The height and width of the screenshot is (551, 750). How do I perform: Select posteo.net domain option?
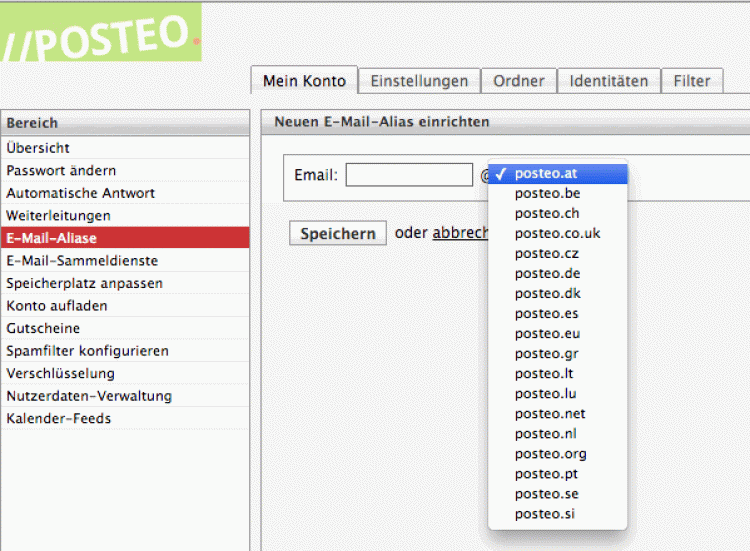[558, 414]
